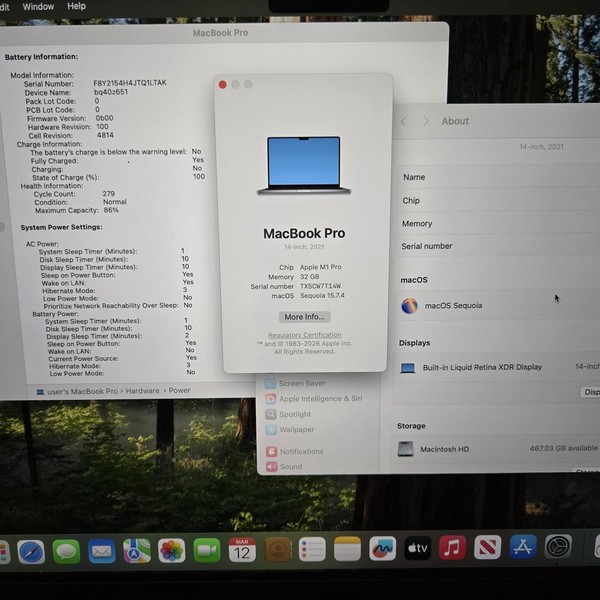Click the MacBook Pro window title
600x600 pixels.
(x=220, y=33)
